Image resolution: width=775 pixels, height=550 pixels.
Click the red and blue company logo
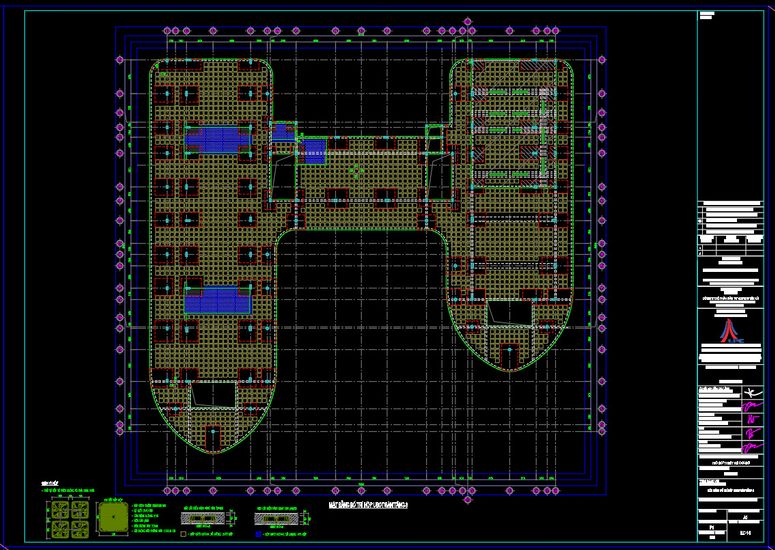(730, 331)
